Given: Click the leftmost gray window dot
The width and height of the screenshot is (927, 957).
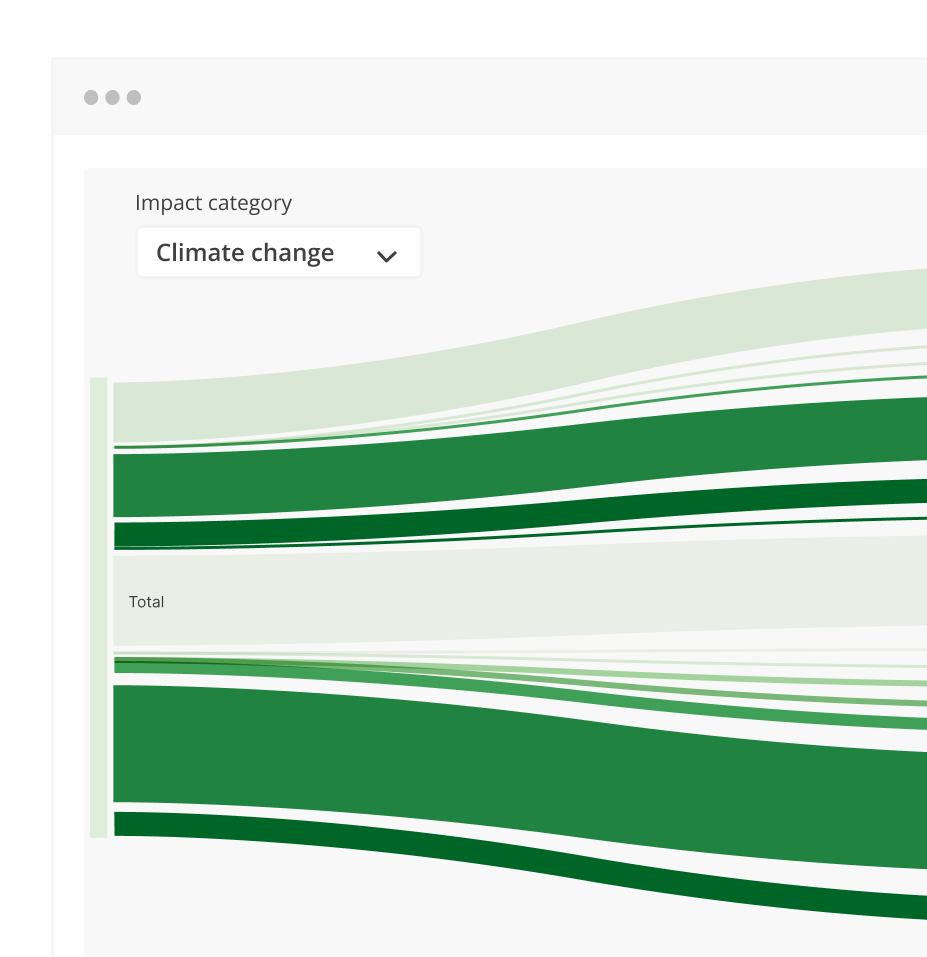Looking at the screenshot, I should click(90, 97).
